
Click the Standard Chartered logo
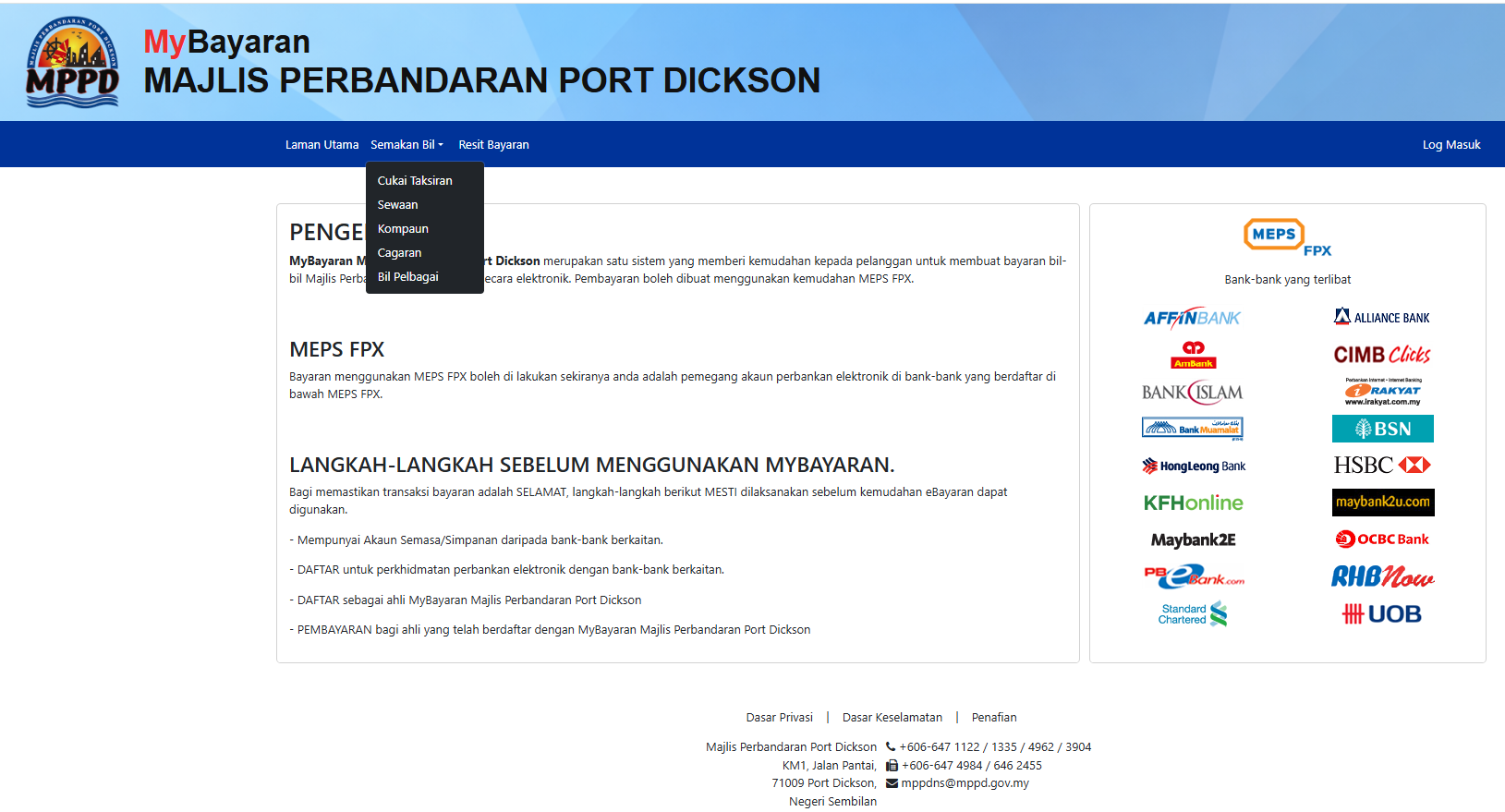[1193, 614]
